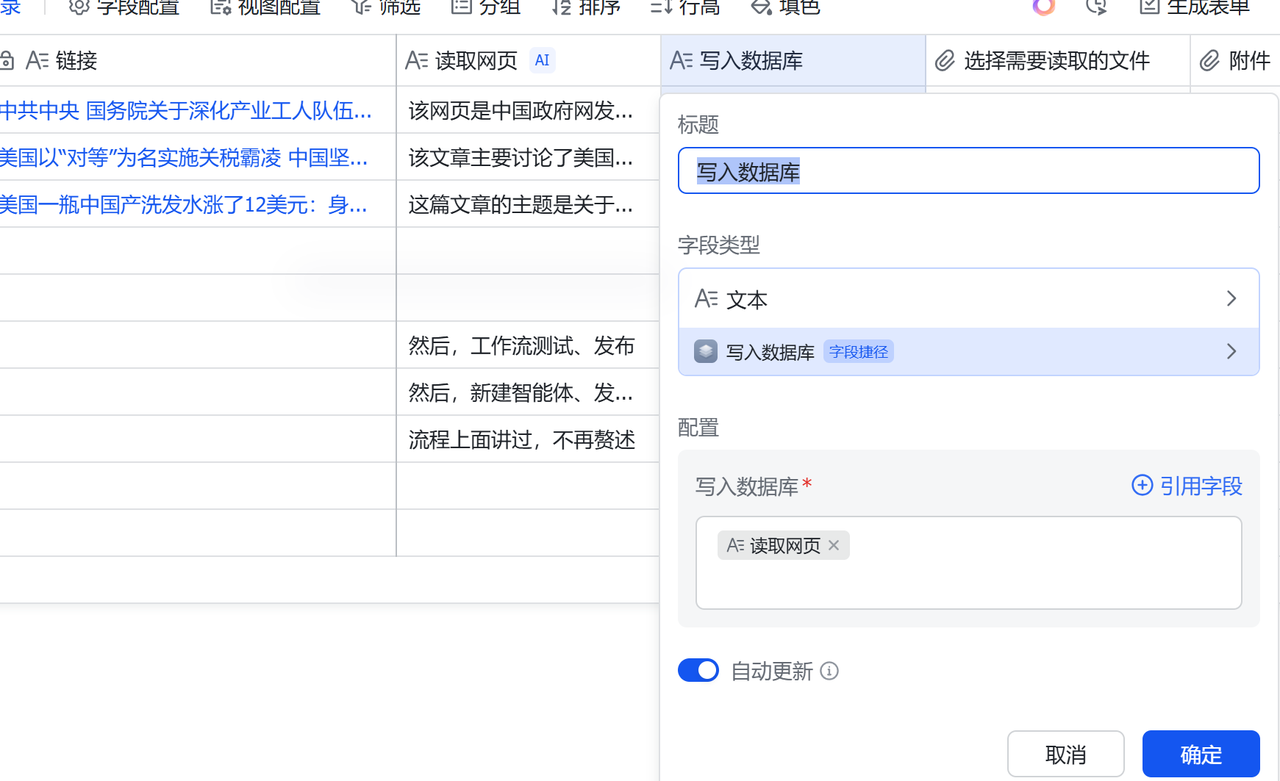Toggle off the 自动更新 switch
1280x781 pixels.
pos(698,670)
